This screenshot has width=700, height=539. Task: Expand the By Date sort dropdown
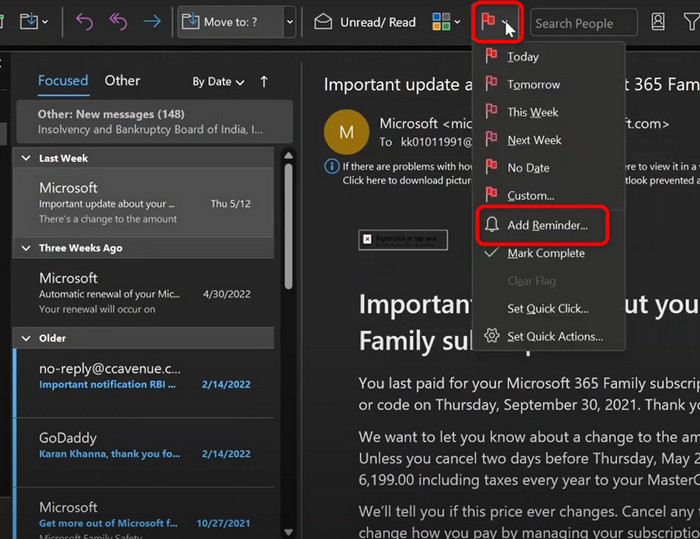218,82
